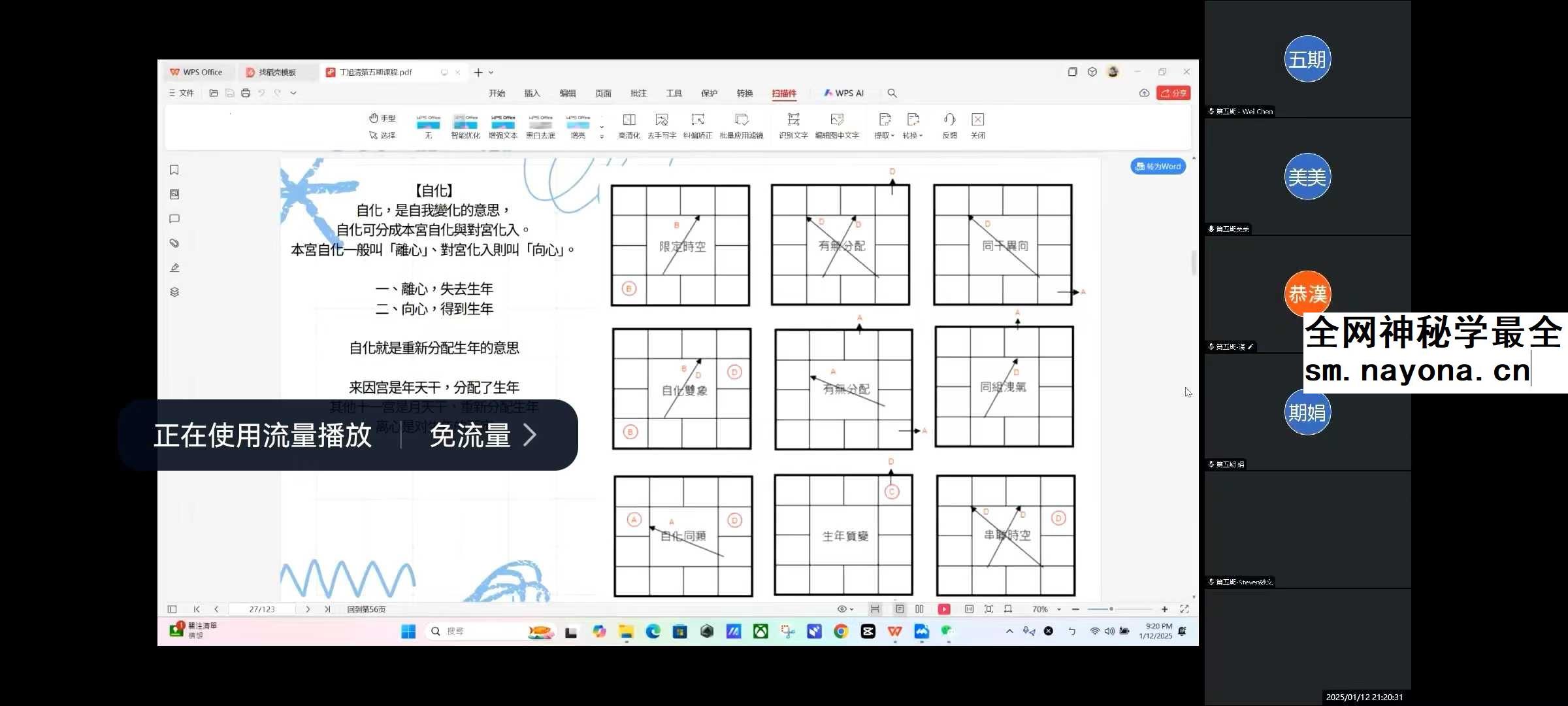Viewport: 1568px width, 706px height.
Task: Apply the 增强文本 filter preset
Action: [x=503, y=127]
